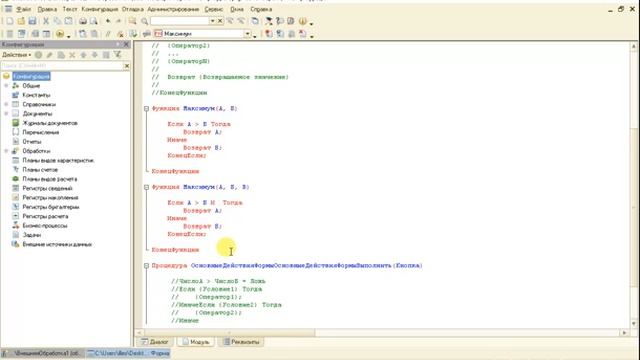Click the Print icon
This screenshot has width=640, height=360.
click(83, 21)
